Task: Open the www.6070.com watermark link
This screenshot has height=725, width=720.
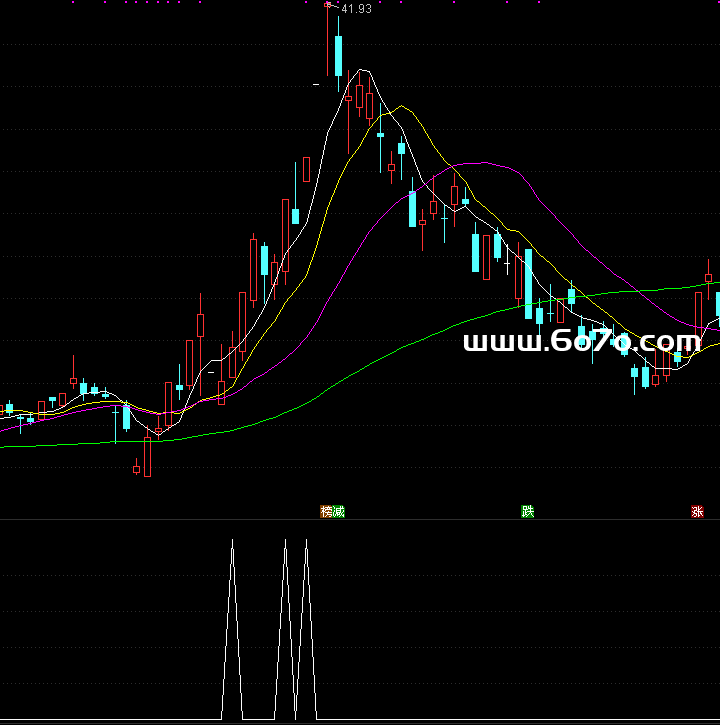Action: [590, 342]
